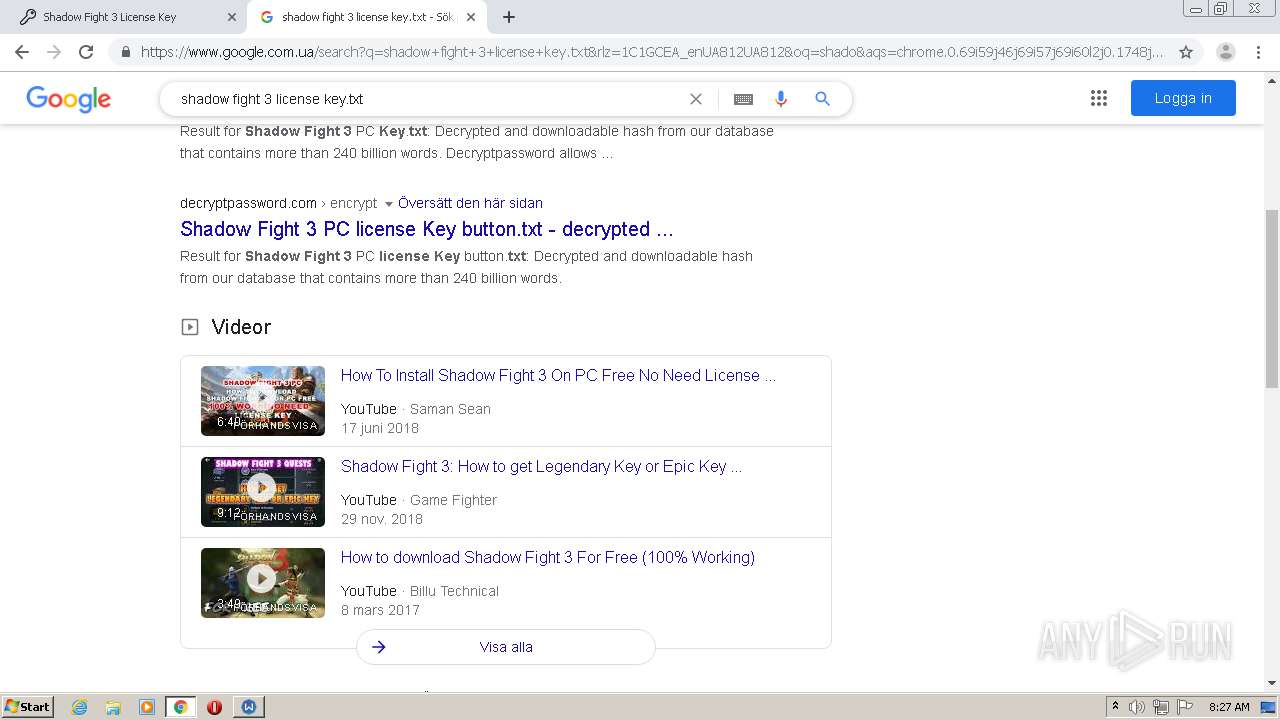The height and width of the screenshot is (720, 1280).
Task: Go forward in browser history
Action: [x=54, y=52]
